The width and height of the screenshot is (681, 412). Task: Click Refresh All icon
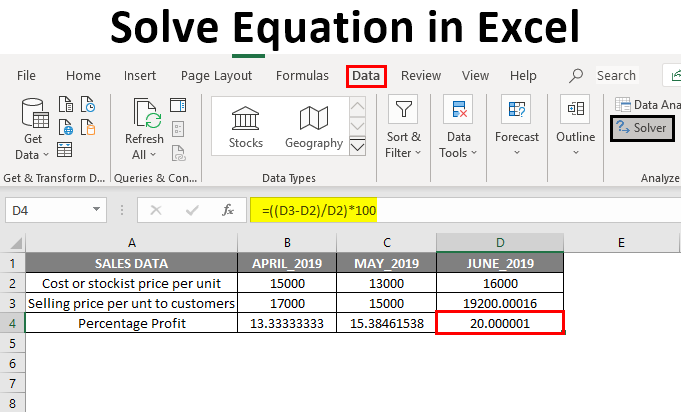pyautogui.click(x=147, y=114)
